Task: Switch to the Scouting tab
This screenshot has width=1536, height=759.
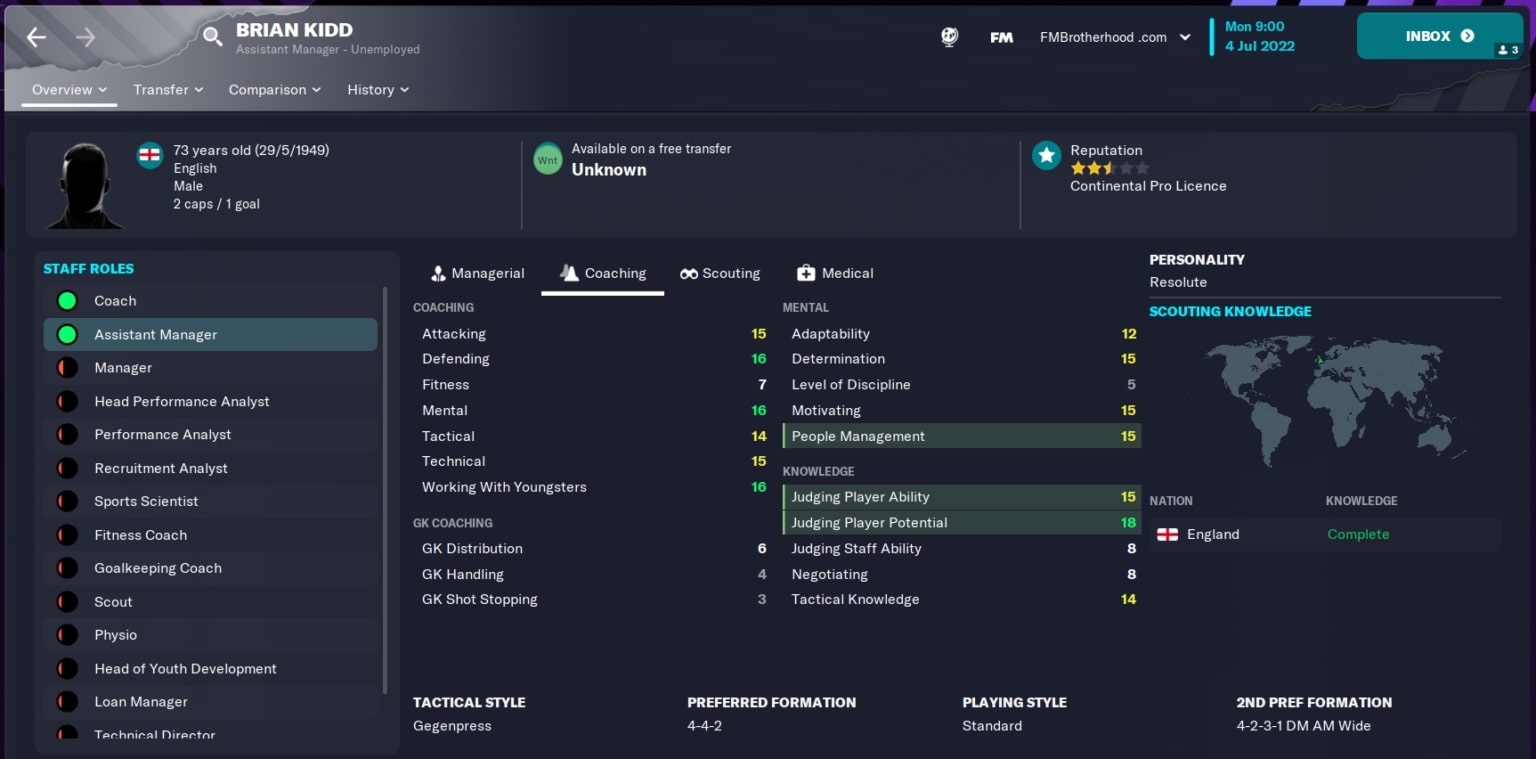Action: (720, 273)
